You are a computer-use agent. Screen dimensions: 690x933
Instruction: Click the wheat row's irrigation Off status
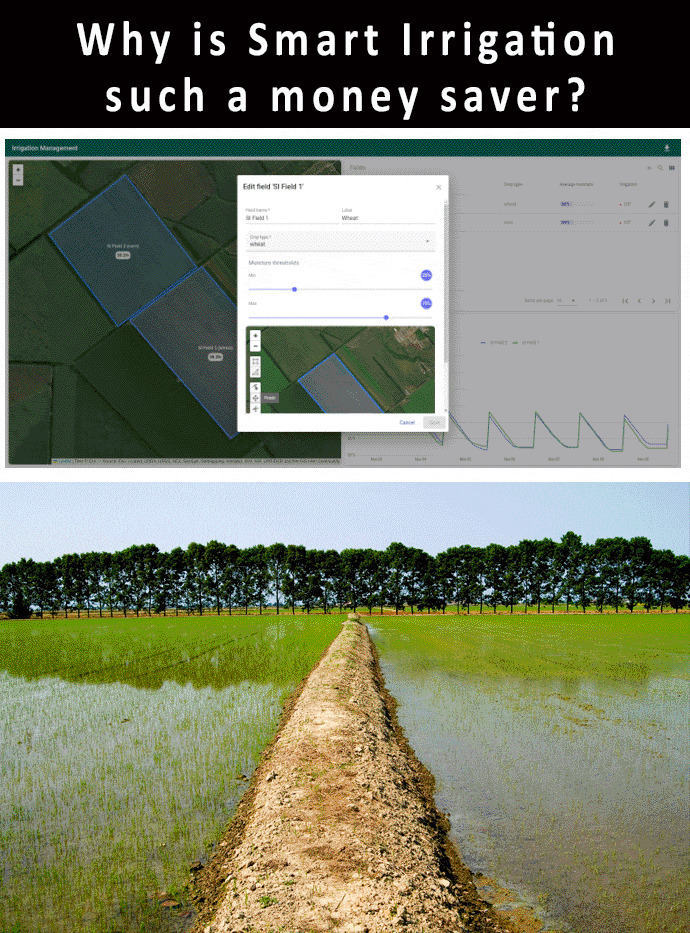tap(625, 205)
